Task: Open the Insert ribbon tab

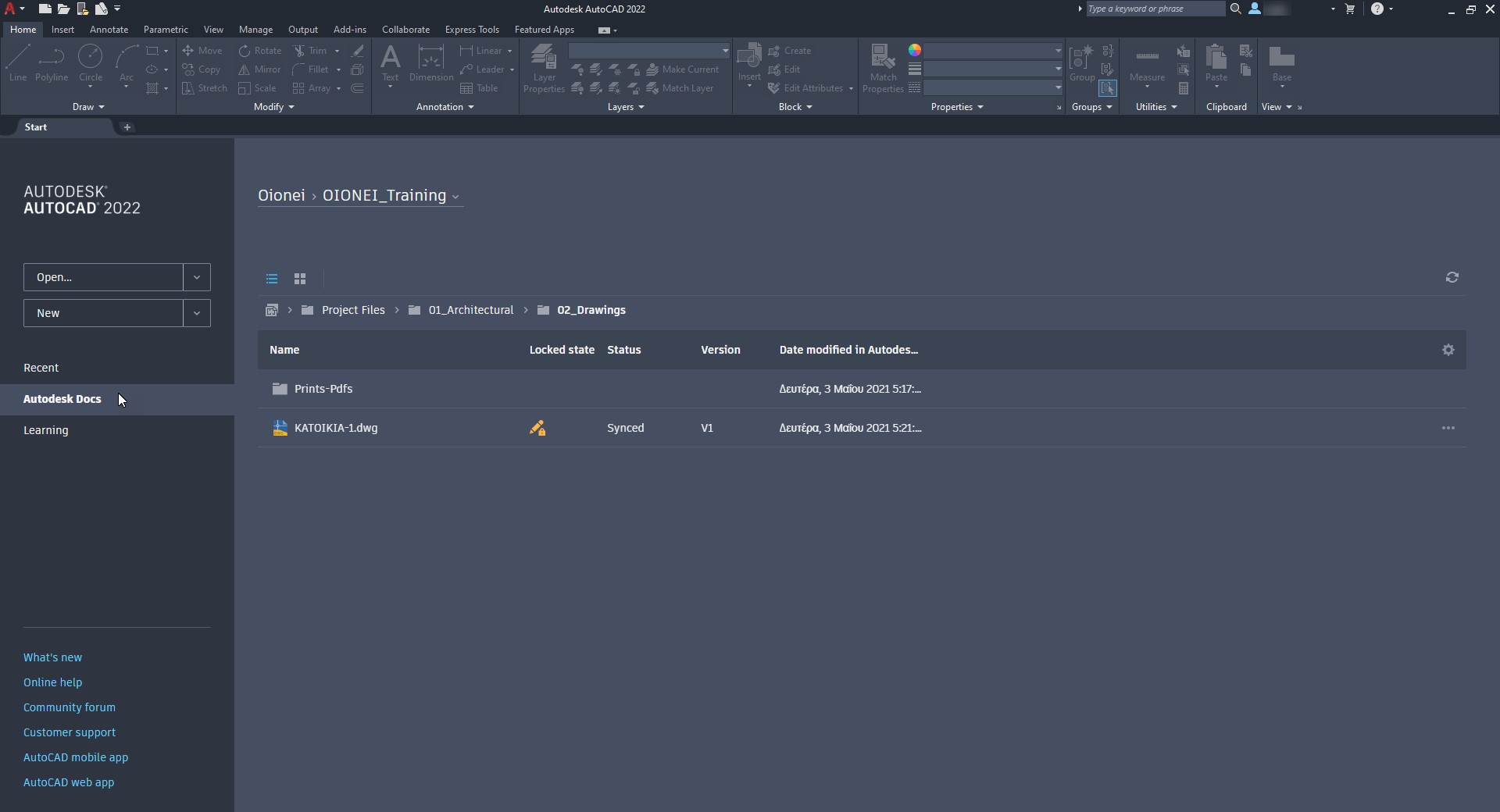Action: pos(62,30)
